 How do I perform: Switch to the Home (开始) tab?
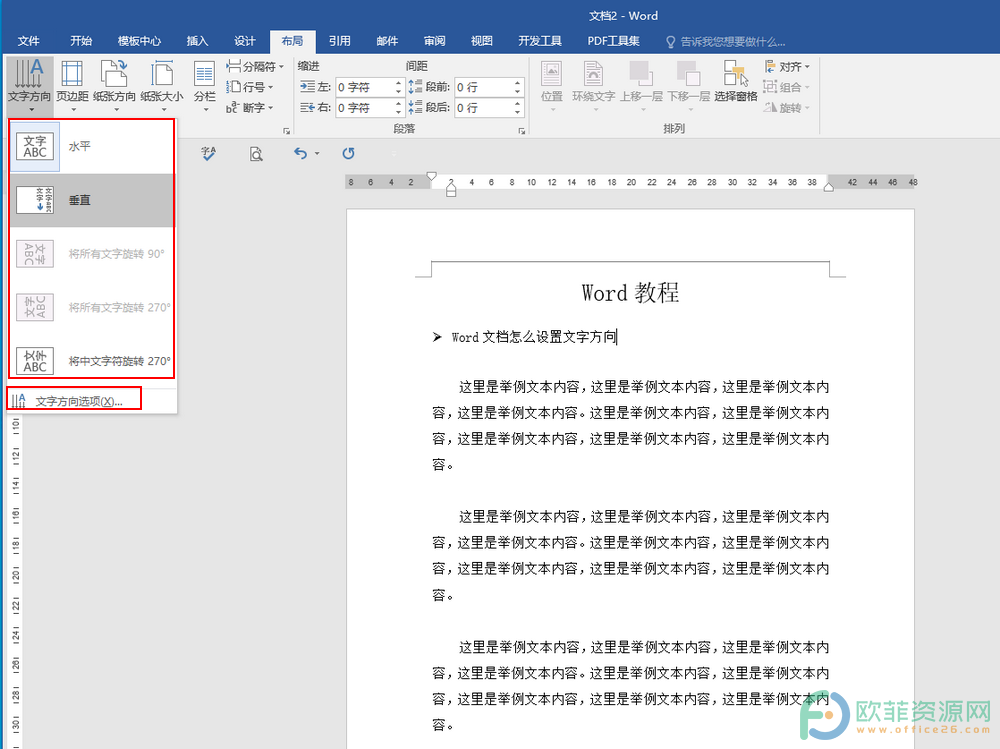pyautogui.click(x=81, y=41)
